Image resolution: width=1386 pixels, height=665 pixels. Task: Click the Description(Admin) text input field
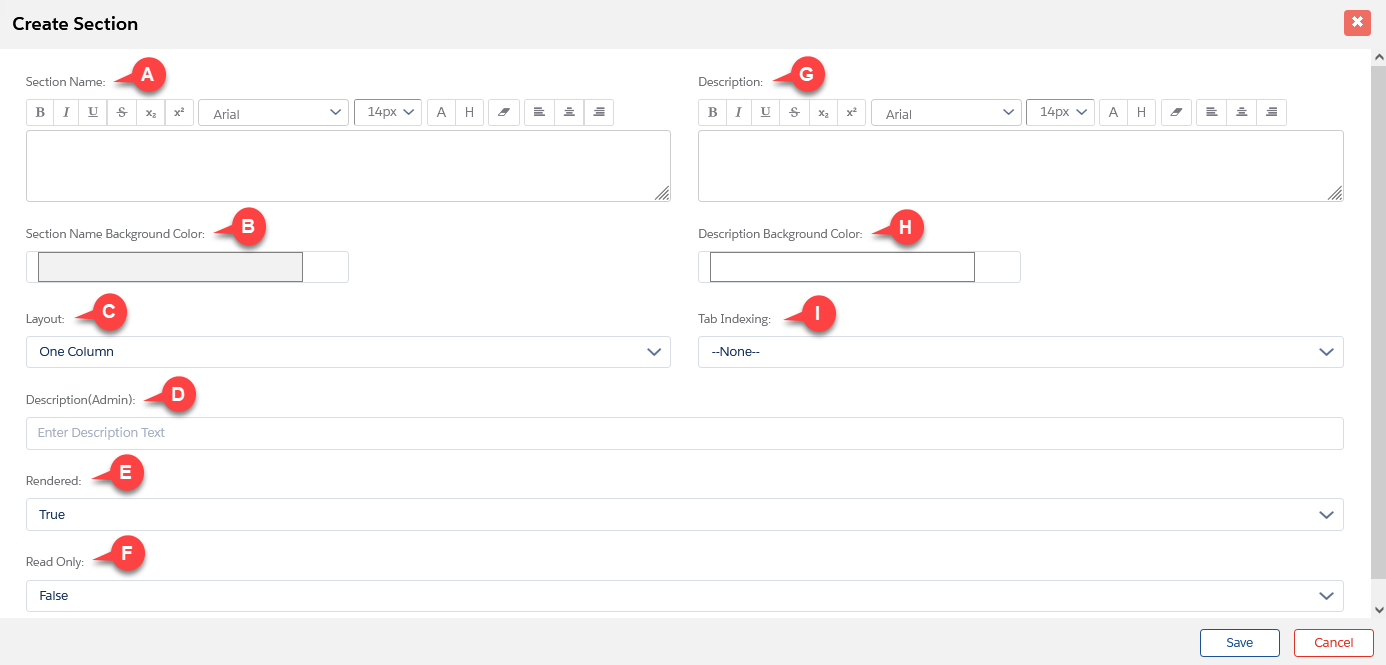(x=684, y=433)
